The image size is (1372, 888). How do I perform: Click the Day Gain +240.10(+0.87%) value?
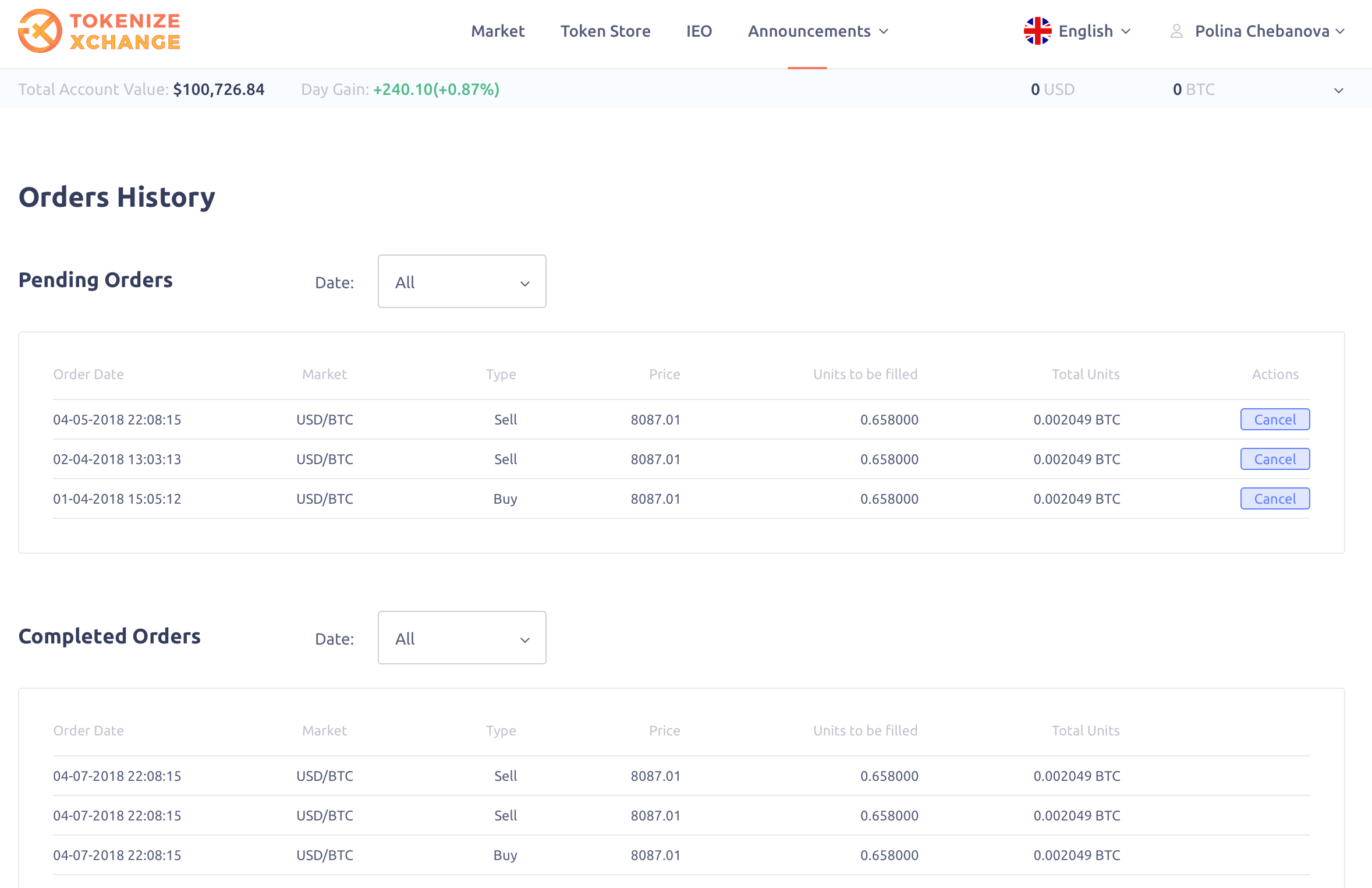click(436, 89)
